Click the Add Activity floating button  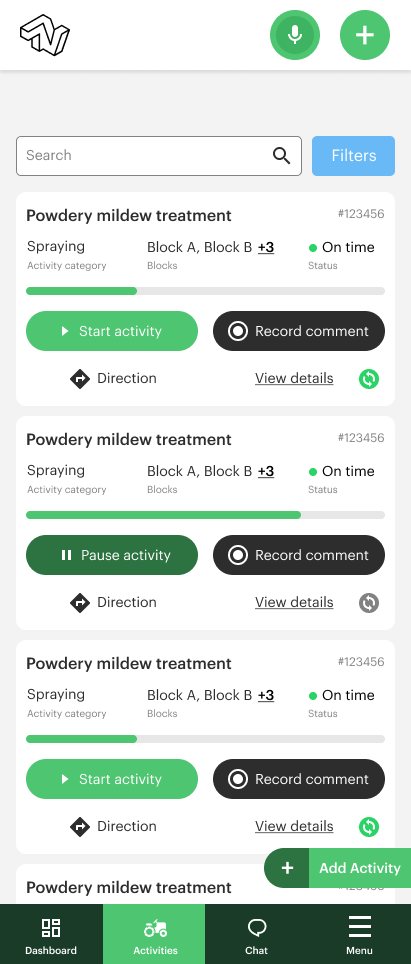337,867
